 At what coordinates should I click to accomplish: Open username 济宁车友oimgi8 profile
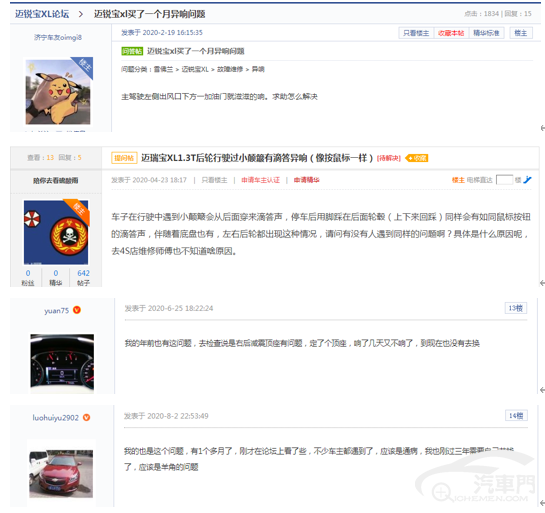pyautogui.click(x=58, y=37)
